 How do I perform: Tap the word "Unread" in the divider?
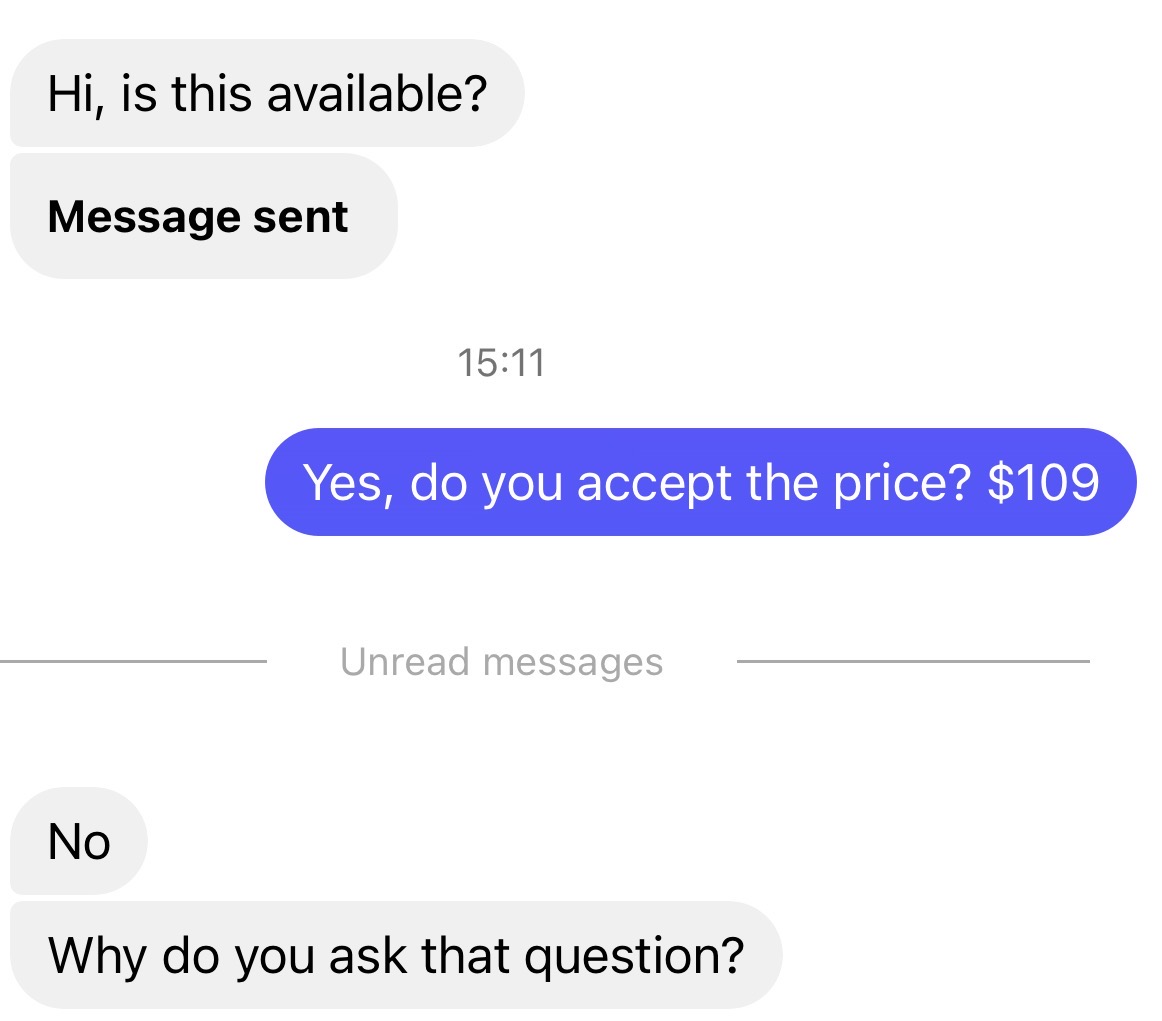pos(404,661)
